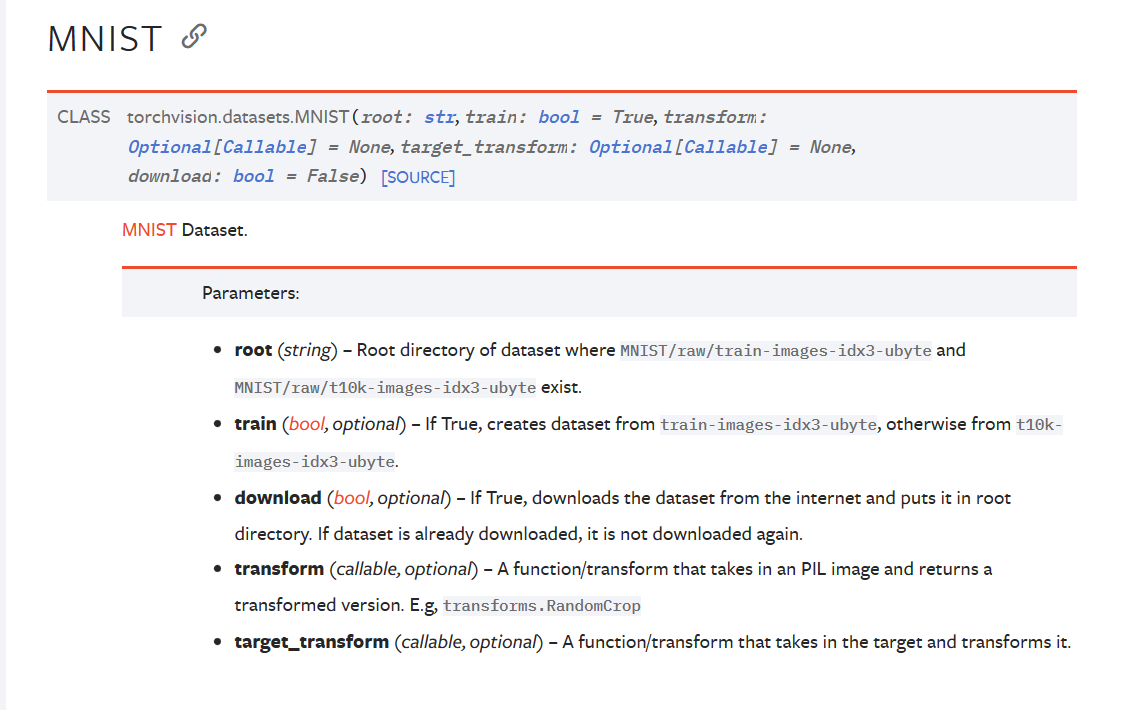Click 'bool' type after 'train:' in the signature
The image size is (1122, 710).
click(x=559, y=117)
